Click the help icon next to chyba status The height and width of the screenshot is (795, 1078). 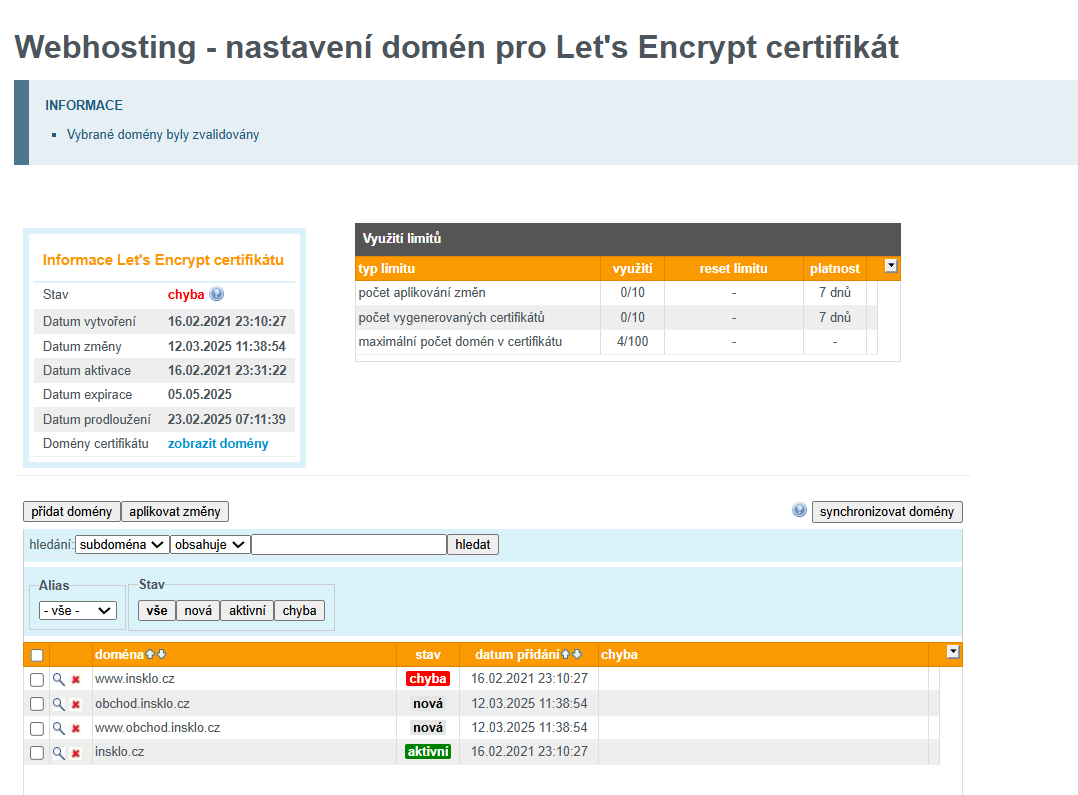[217, 295]
